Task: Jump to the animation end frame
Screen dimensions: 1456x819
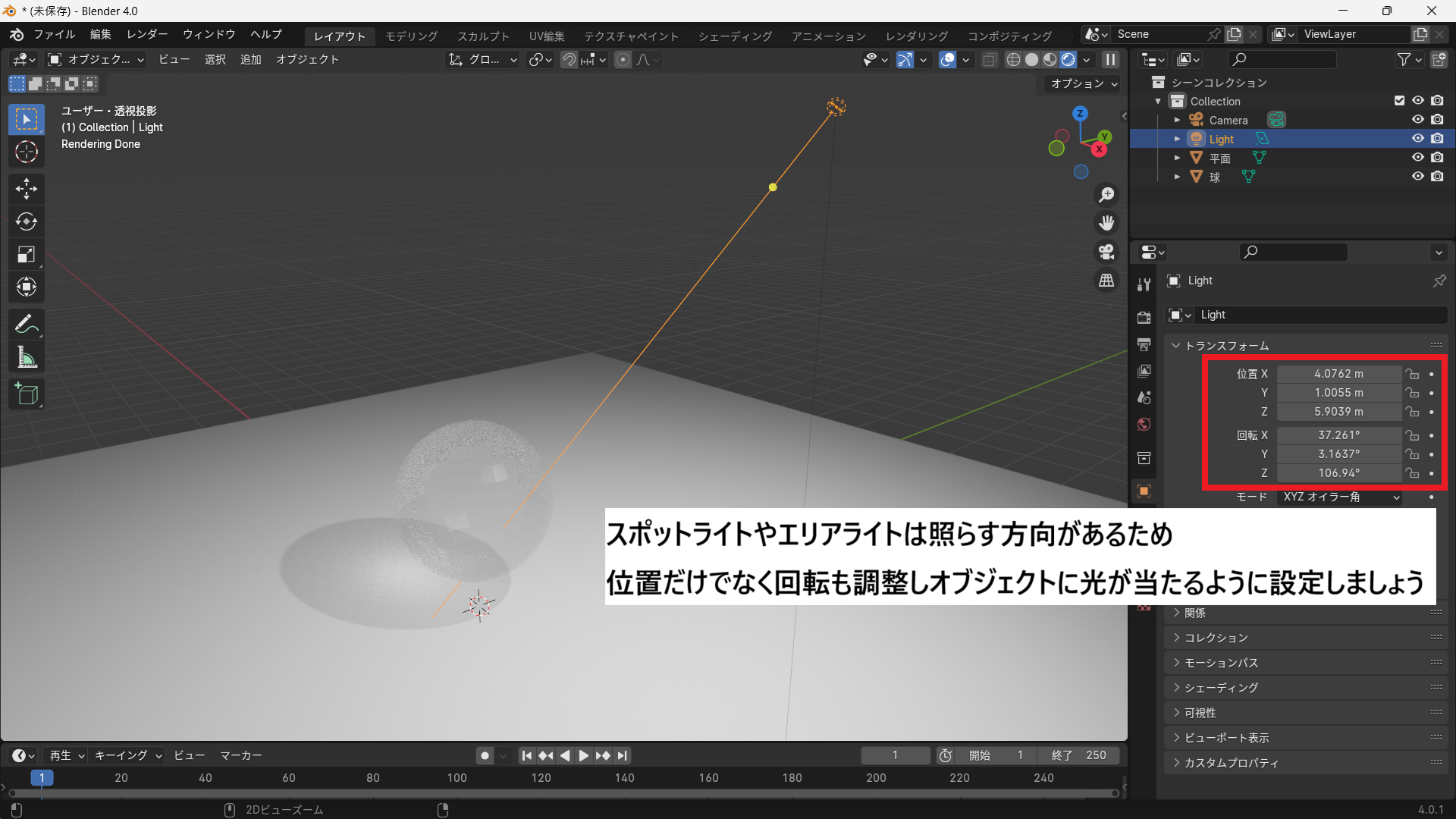Action: [623, 755]
